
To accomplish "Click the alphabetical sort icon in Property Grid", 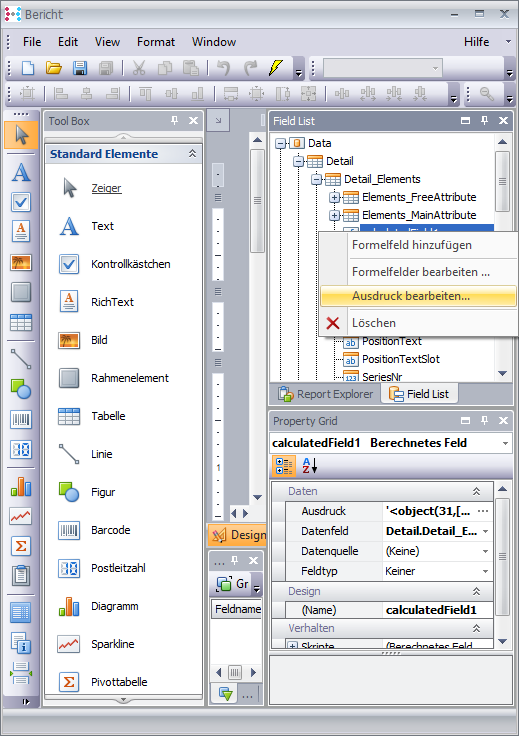I will pyautogui.click(x=310, y=466).
